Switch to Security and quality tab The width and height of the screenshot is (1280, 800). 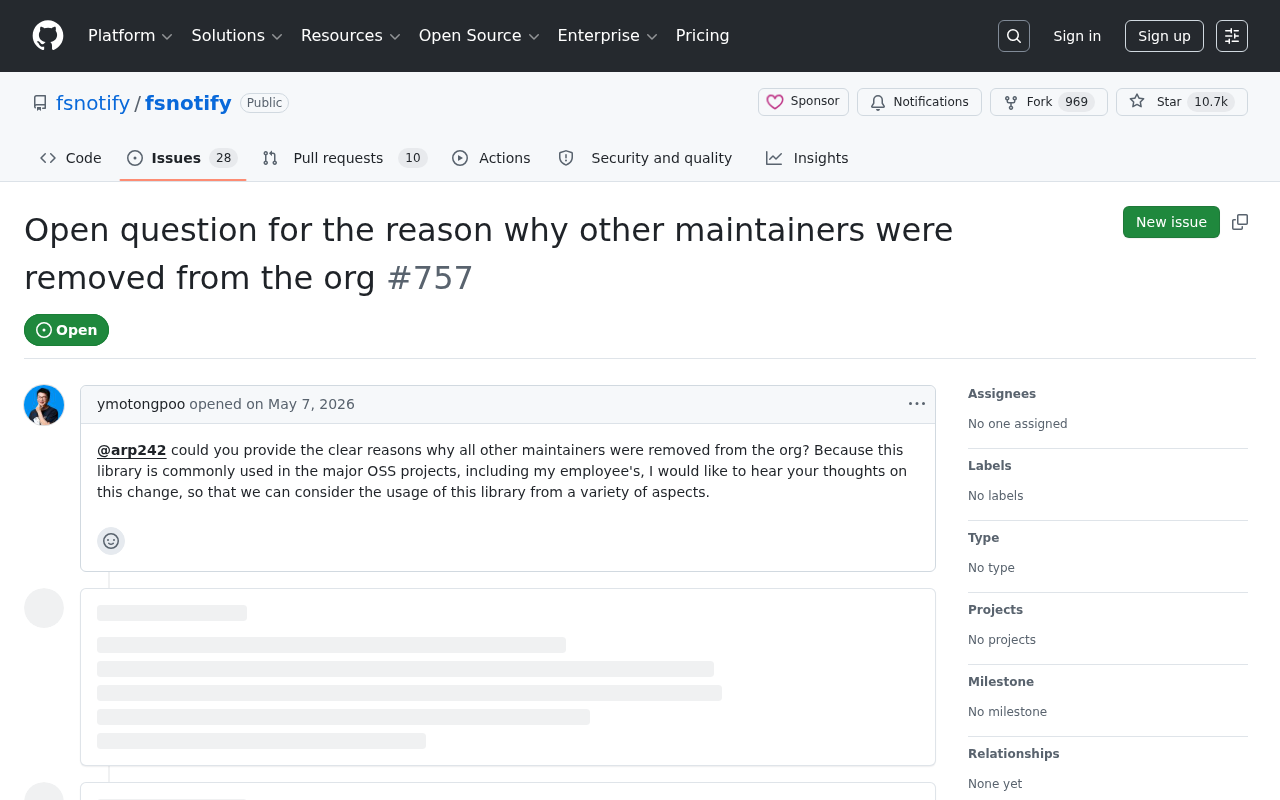coord(645,158)
